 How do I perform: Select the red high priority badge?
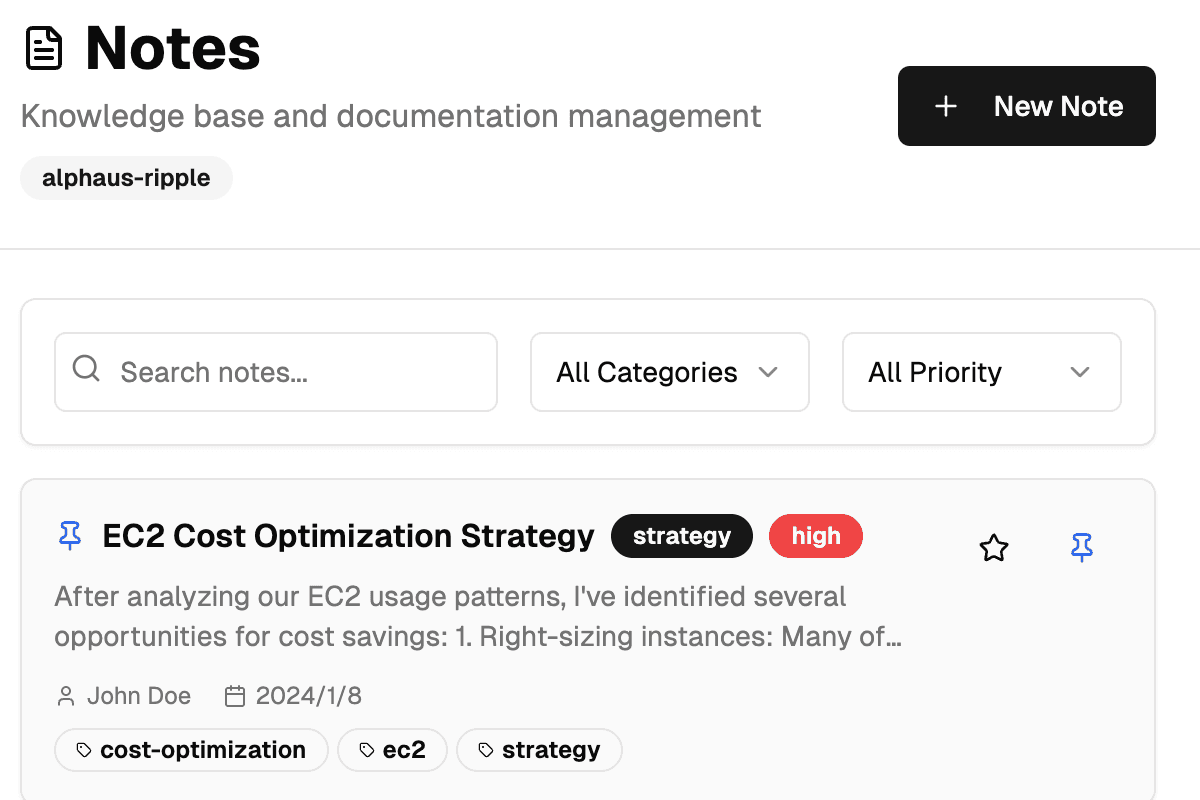coord(815,536)
